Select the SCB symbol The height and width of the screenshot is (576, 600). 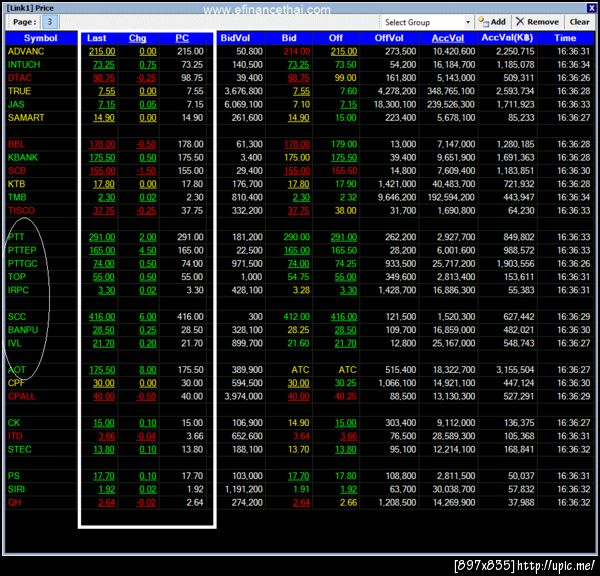pos(17,171)
